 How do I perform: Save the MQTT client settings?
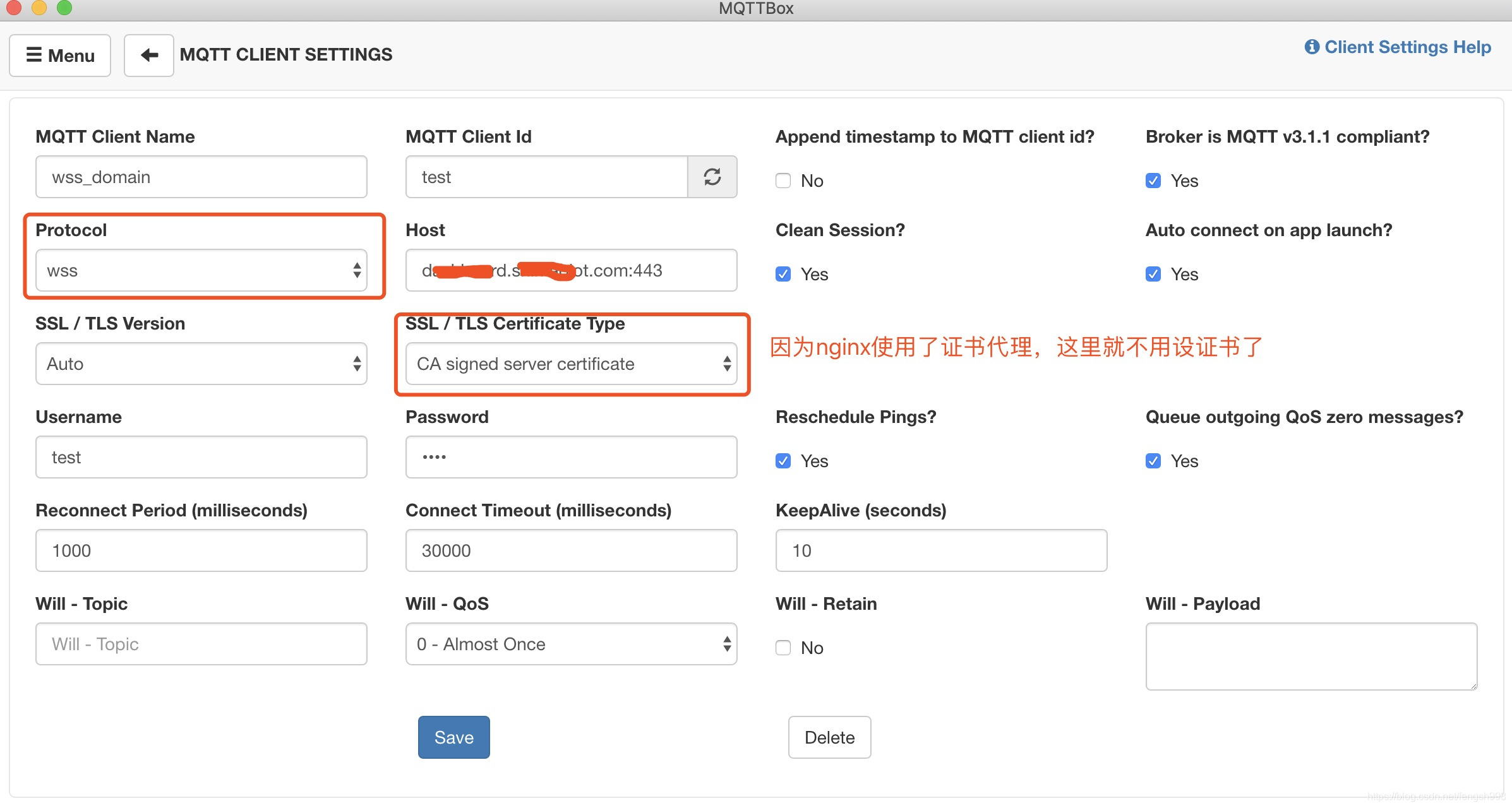tap(454, 737)
